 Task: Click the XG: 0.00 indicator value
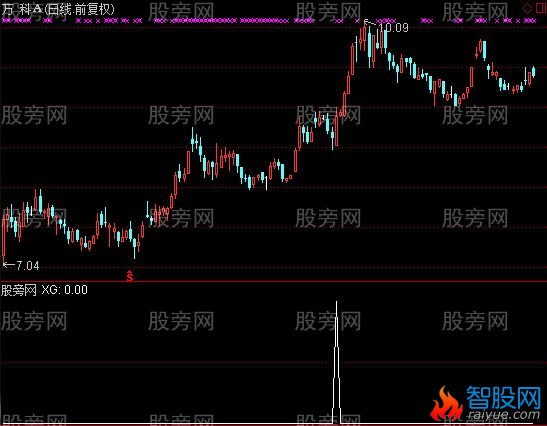(65, 290)
